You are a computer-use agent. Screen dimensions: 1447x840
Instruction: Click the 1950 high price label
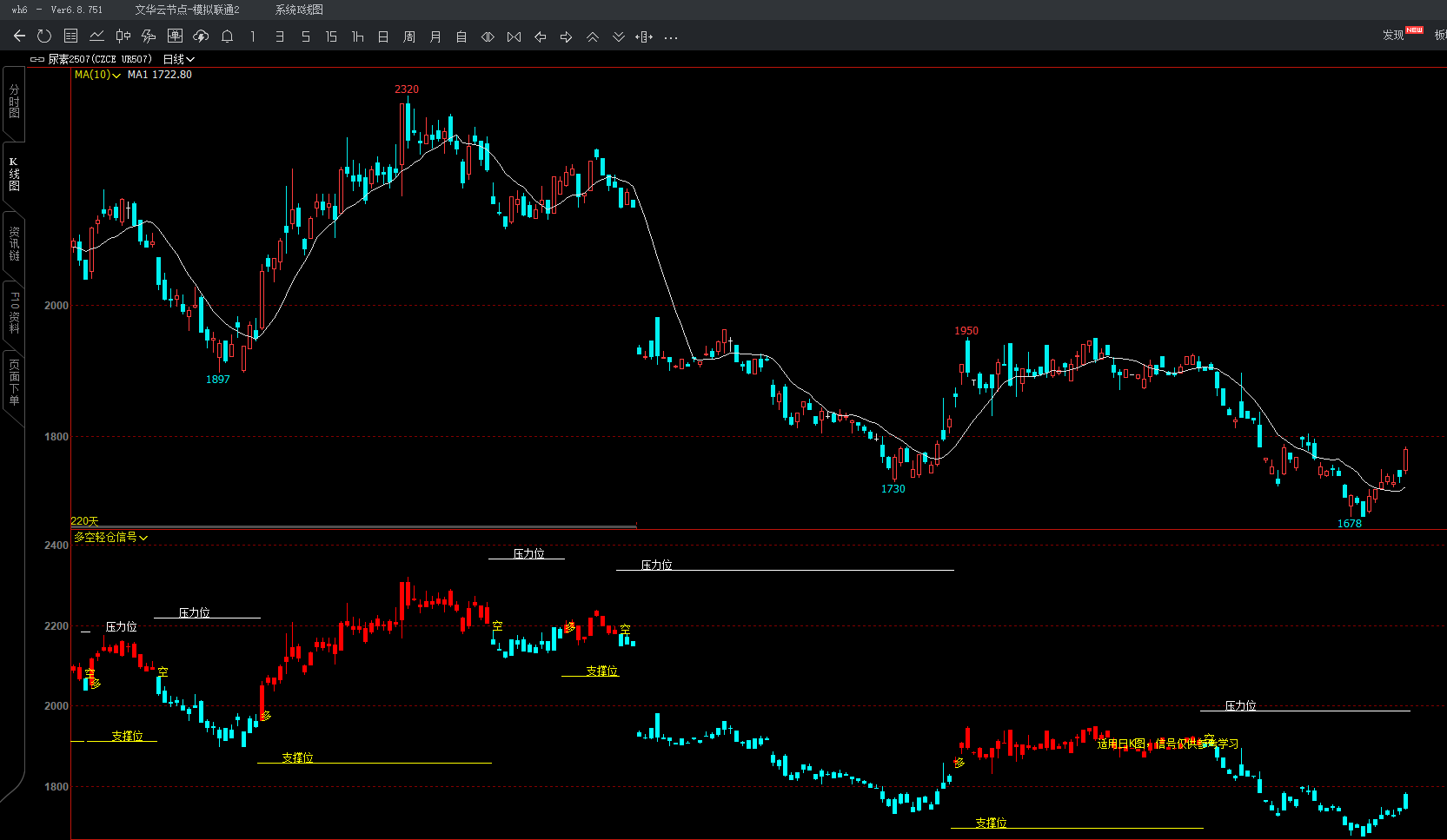(966, 331)
